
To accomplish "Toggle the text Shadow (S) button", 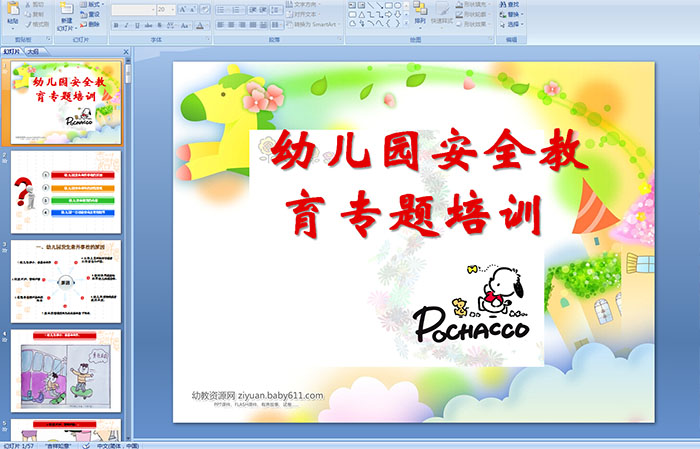I will point(159,25).
